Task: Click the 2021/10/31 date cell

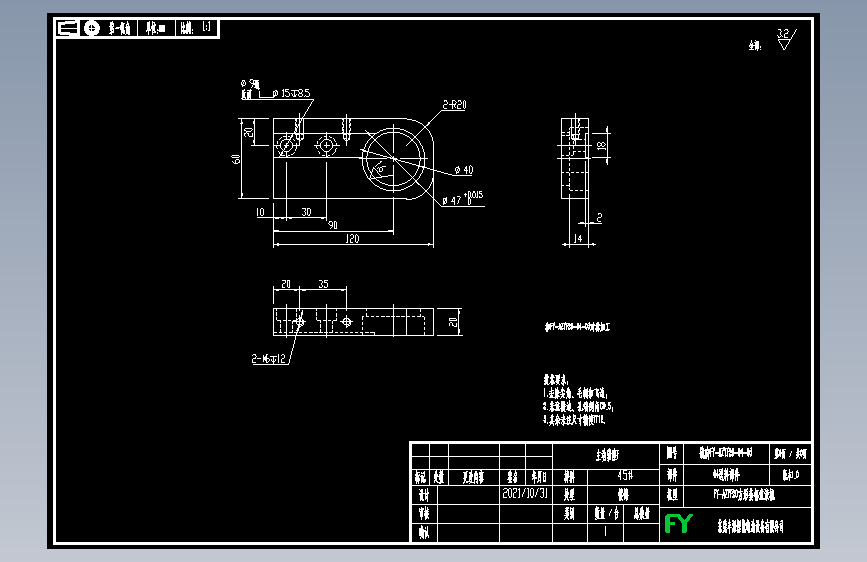Action: (525, 493)
